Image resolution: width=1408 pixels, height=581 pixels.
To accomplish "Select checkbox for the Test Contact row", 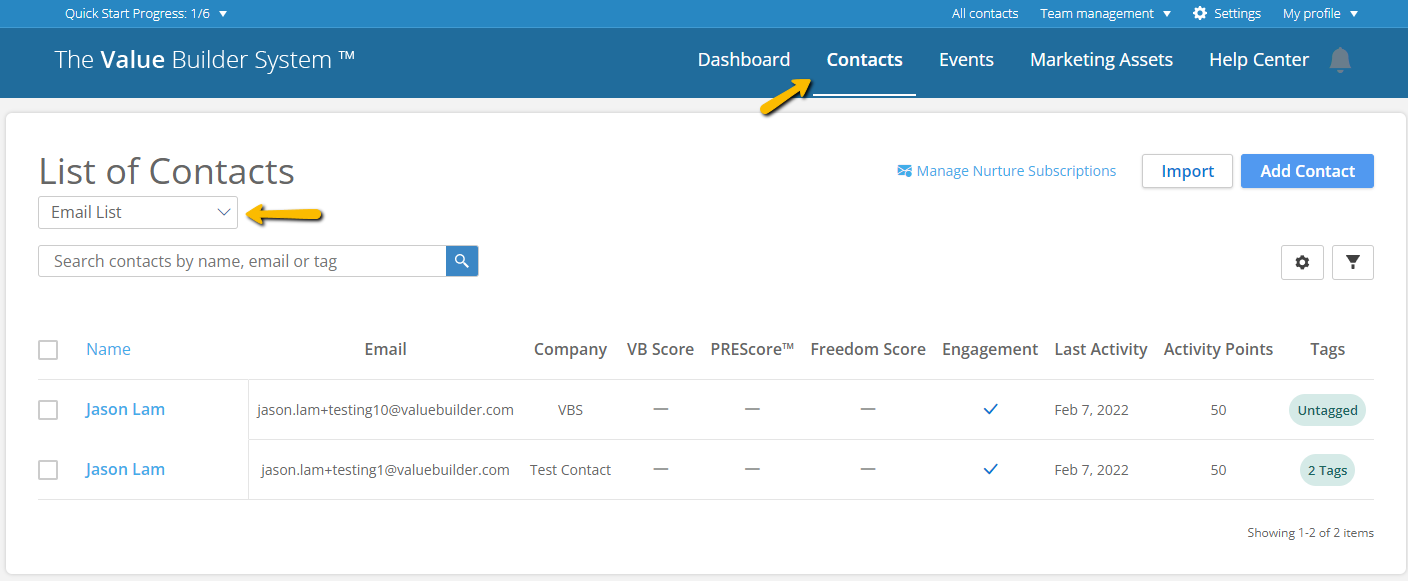I will tap(48, 470).
